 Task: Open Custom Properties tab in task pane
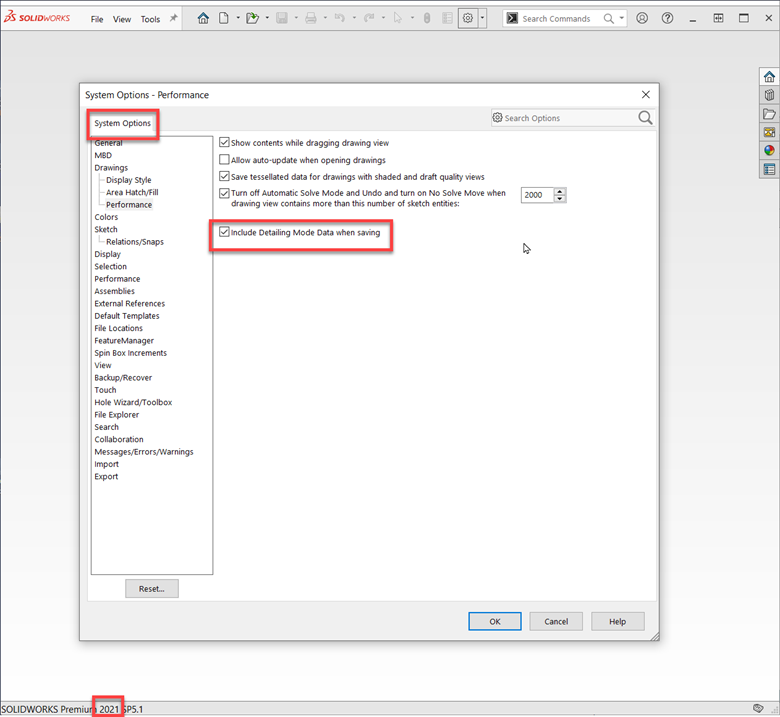click(x=769, y=170)
